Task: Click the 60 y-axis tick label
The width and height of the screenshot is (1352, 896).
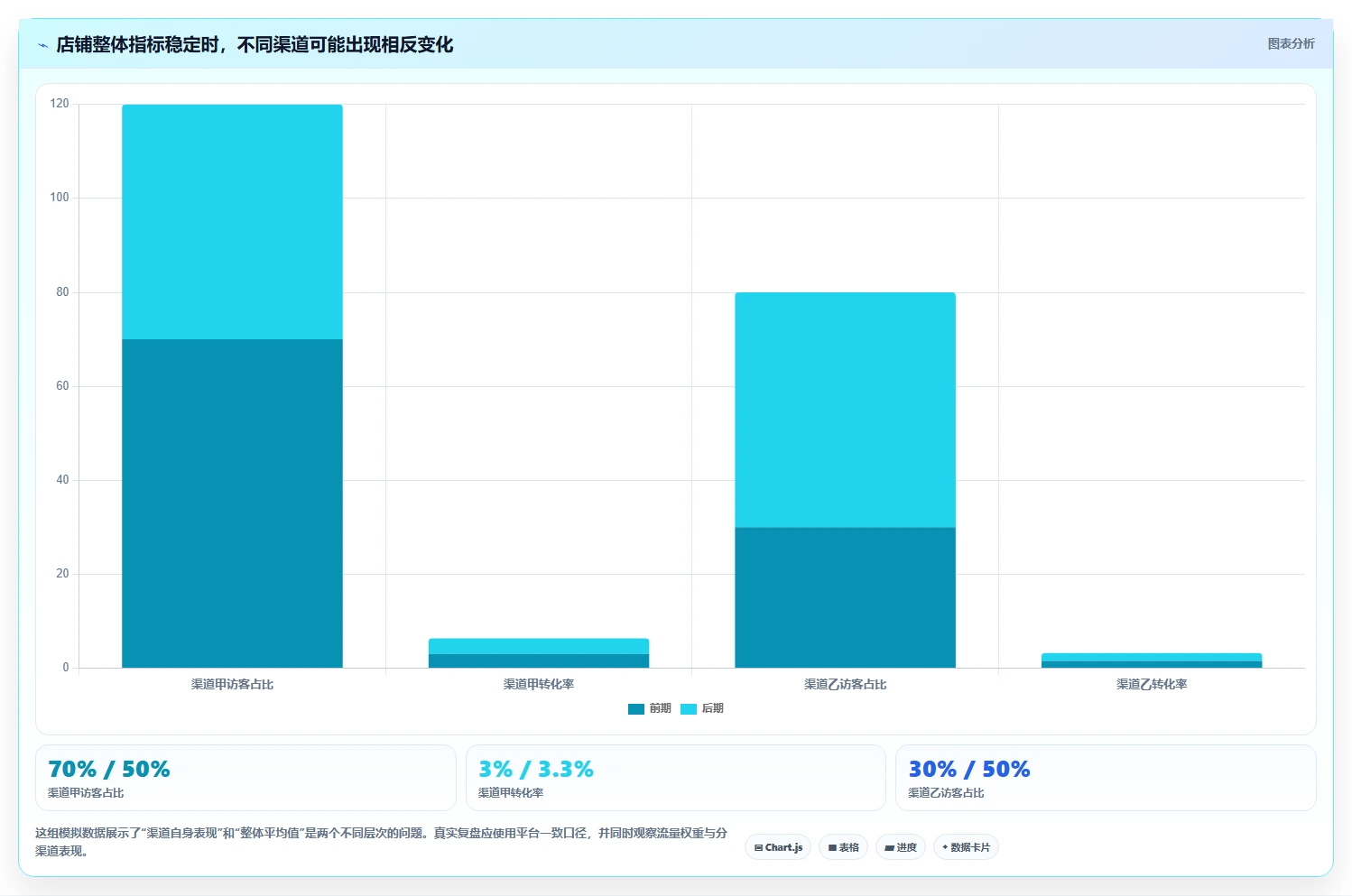Action: (x=62, y=386)
